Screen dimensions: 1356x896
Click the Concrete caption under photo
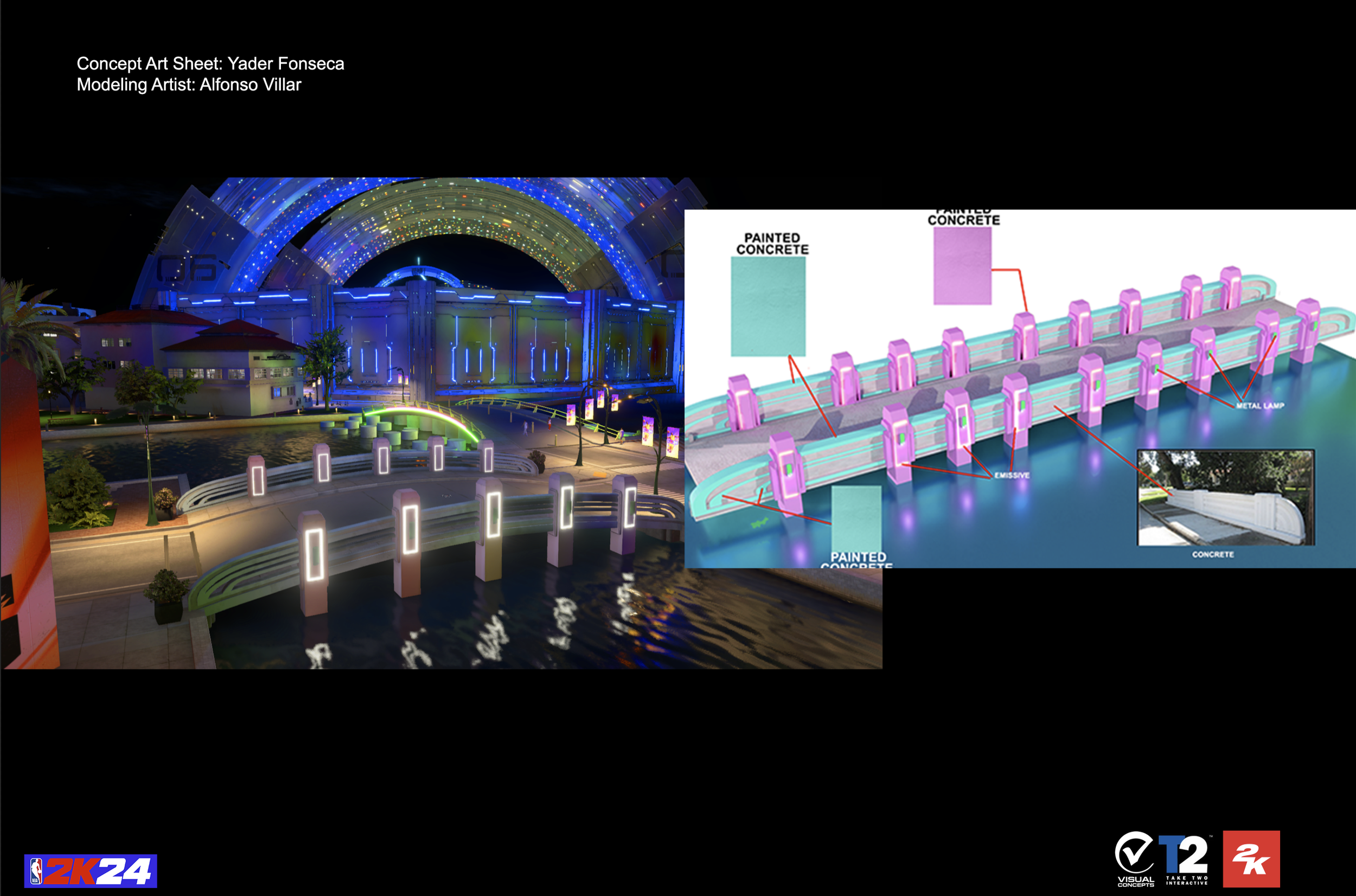tap(1213, 554)
